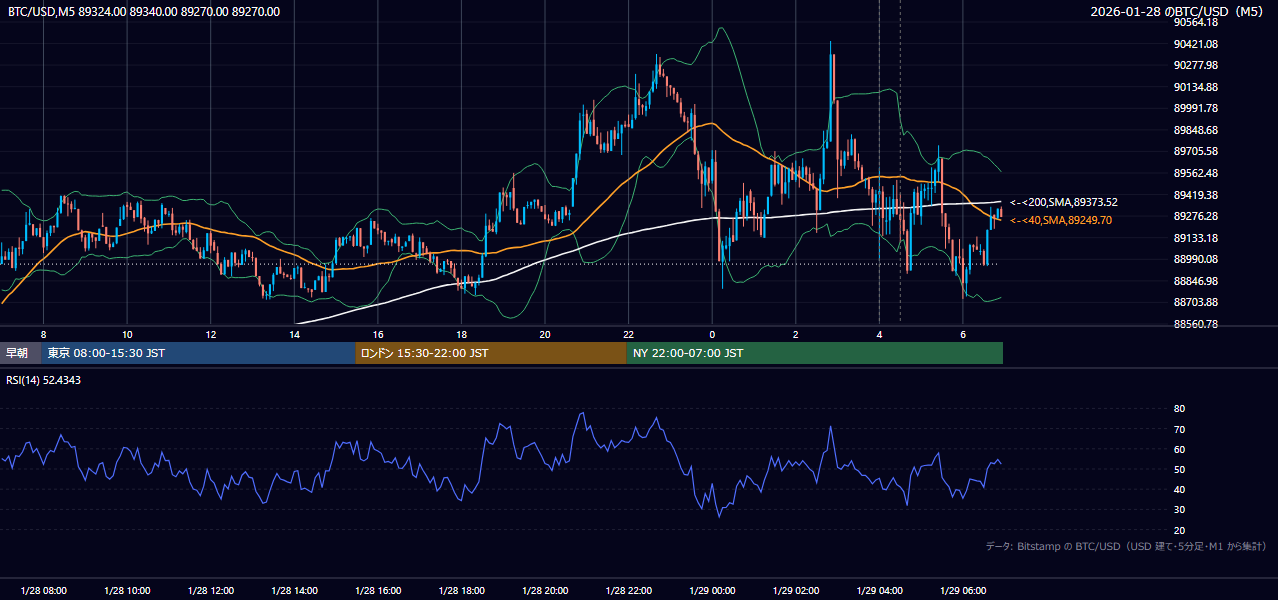1278x600 pixels.
Task: Click the price axis value 89705.58
Action: click(x=1196, y=151)
